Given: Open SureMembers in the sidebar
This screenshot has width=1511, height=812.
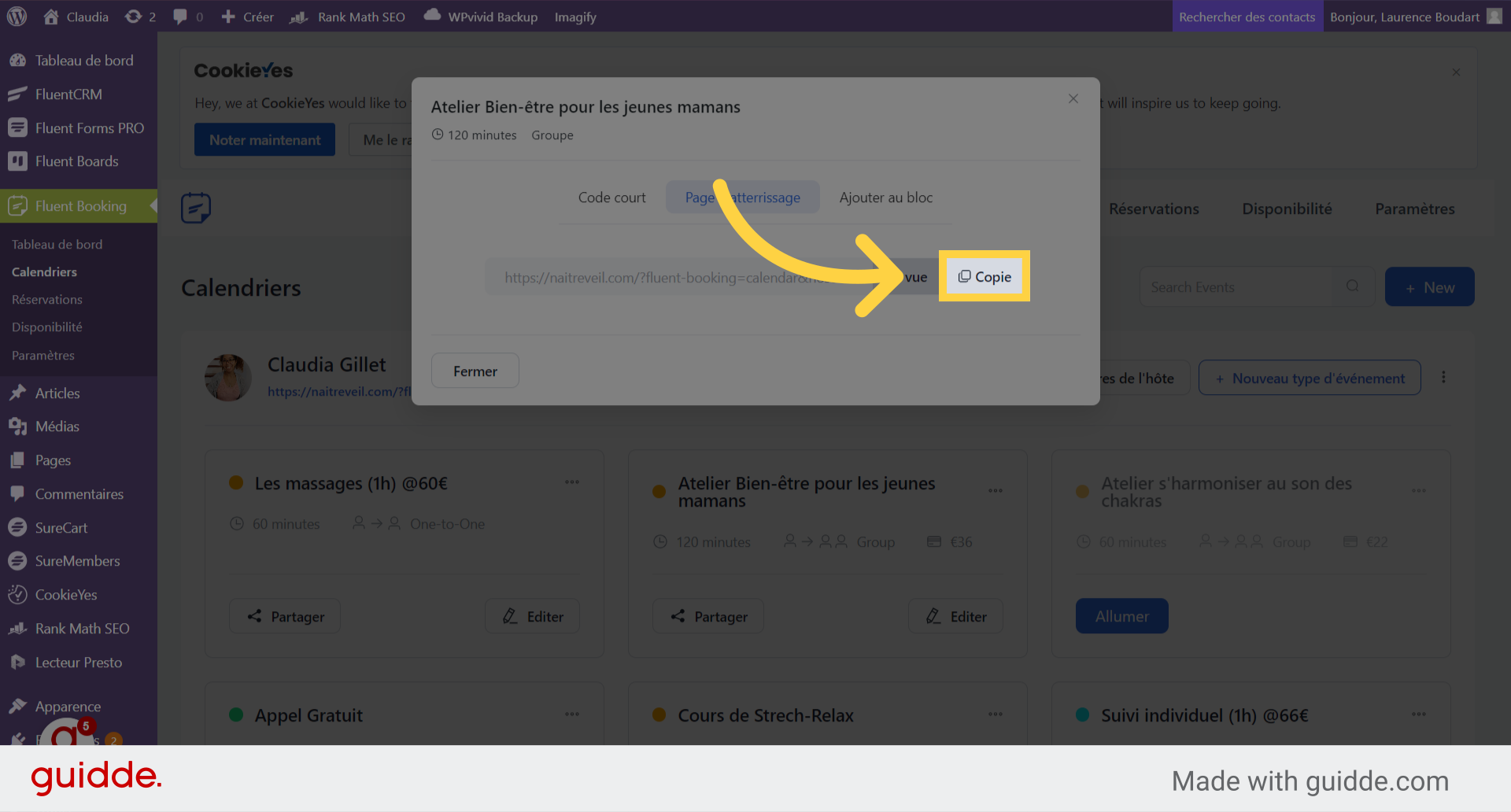Looking at the screenshot, I should point(79,561).
